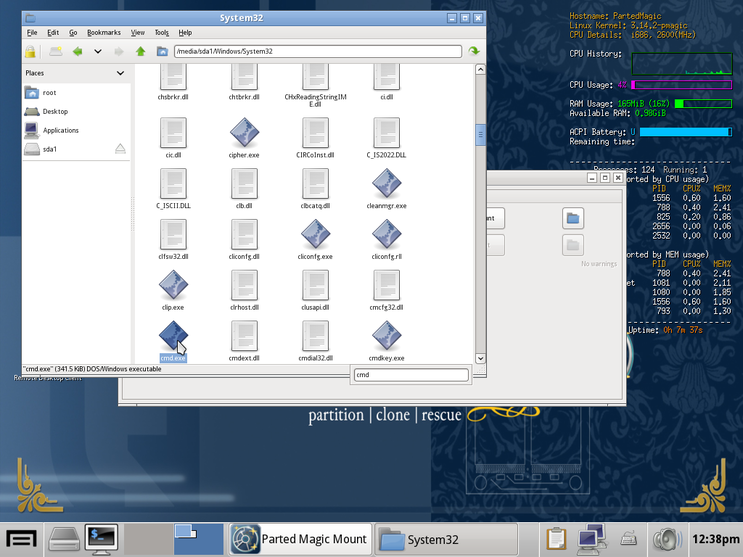The width and height of the screenshot is (743, 557).
Task: Select the cic.dll file
Action: [173, 137]
